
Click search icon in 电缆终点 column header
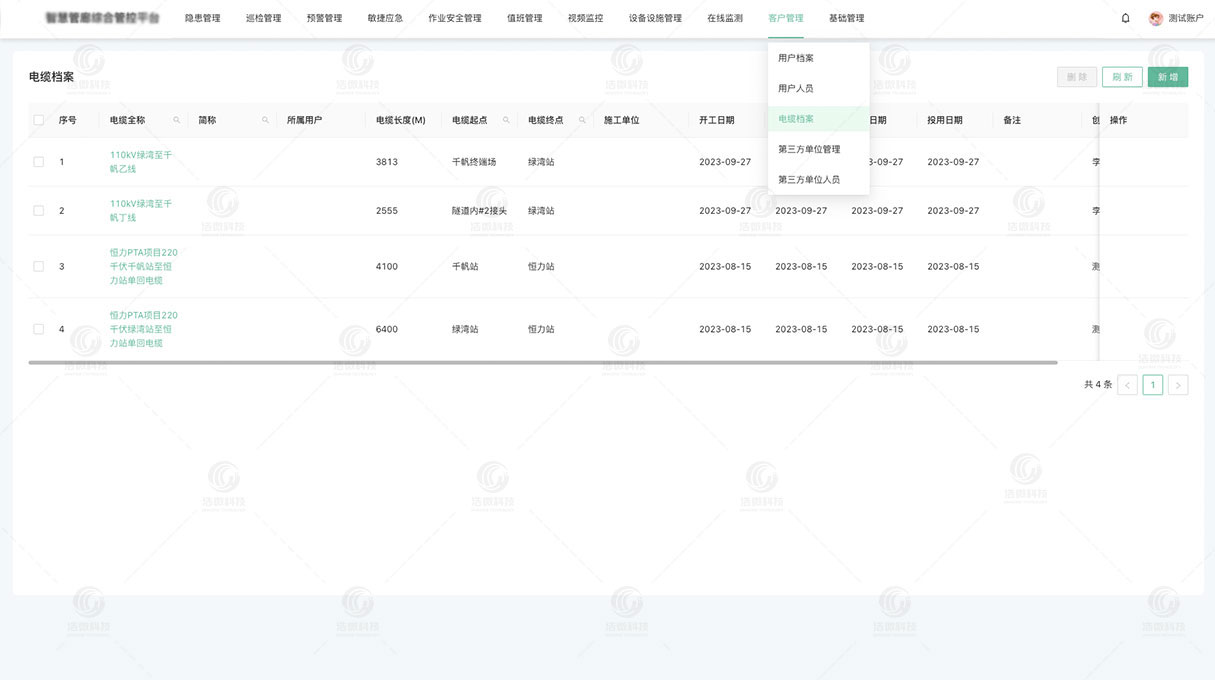(582, 120)
